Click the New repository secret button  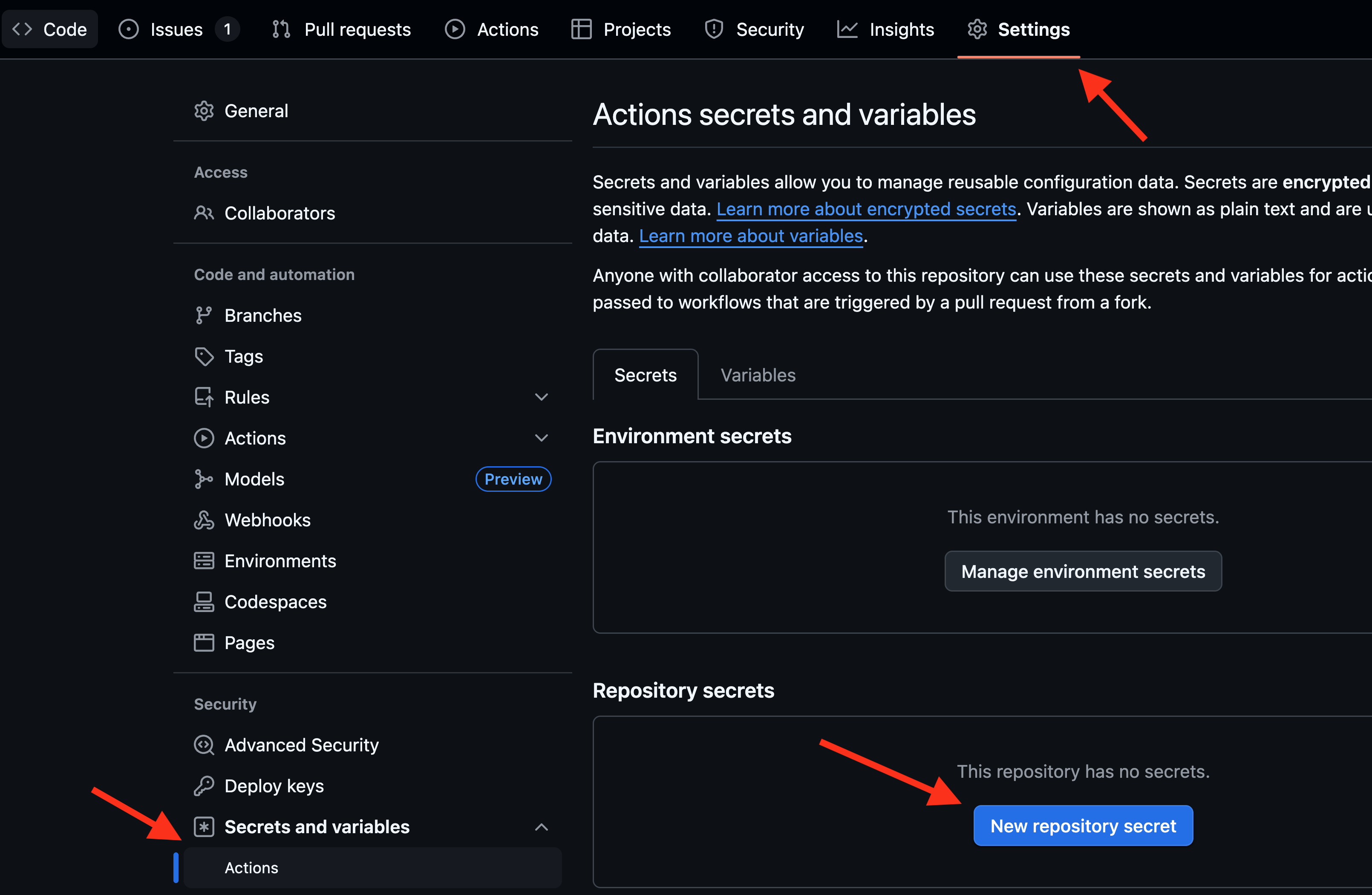point(1083,825)
